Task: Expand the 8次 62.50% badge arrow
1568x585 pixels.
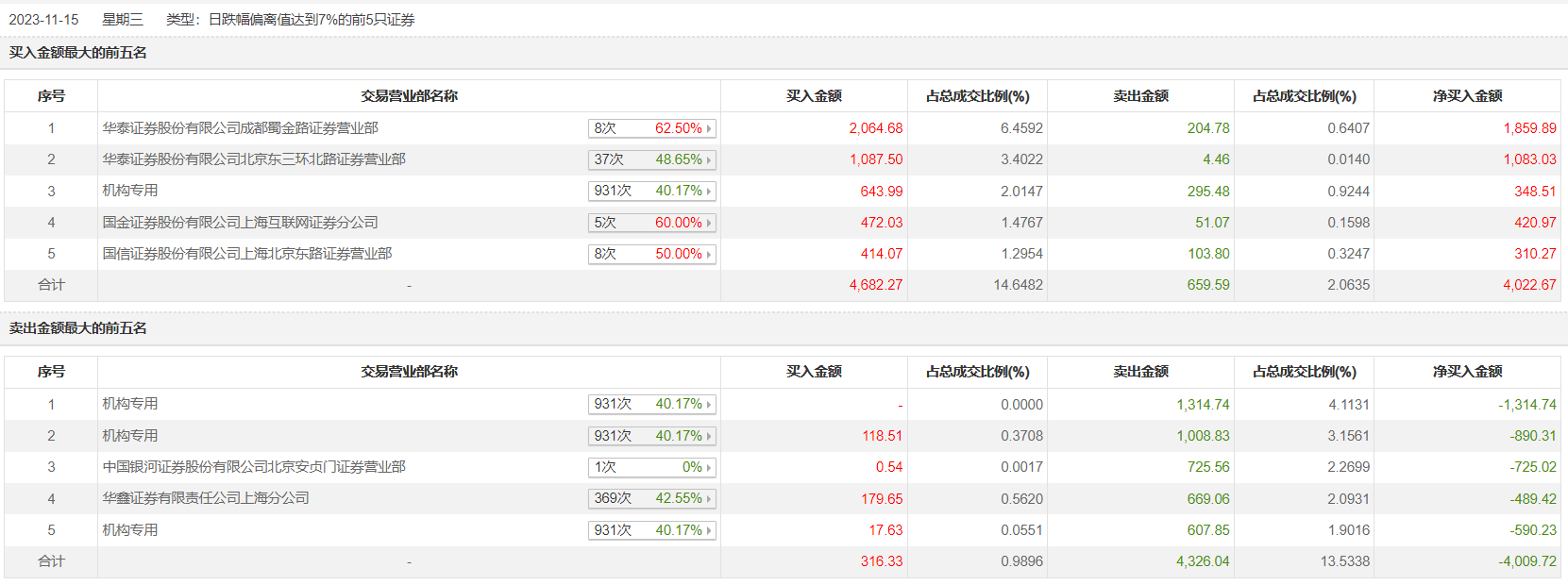Action: click(709, 128)
